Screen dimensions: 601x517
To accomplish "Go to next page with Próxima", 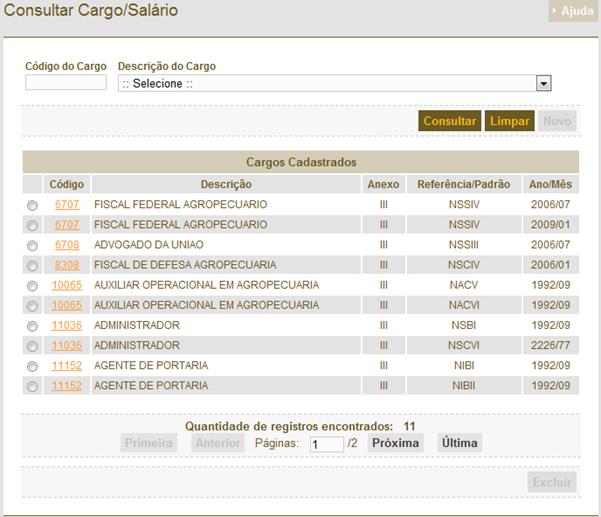I will (395, 443).
